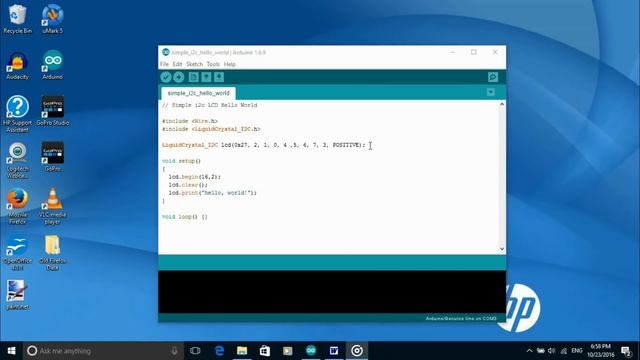
Task: Click the LiquidCrystal_I2C lcd declaration line
Action: point(264,145)
